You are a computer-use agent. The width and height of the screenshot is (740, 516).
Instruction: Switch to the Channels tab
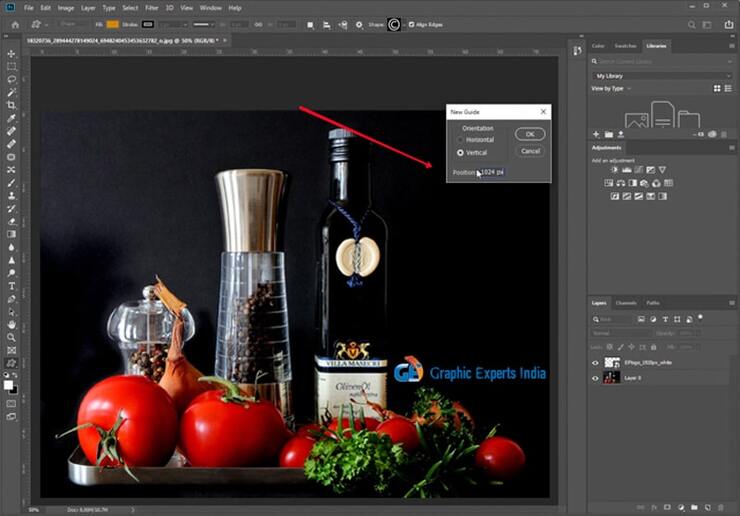coord(626,302)
